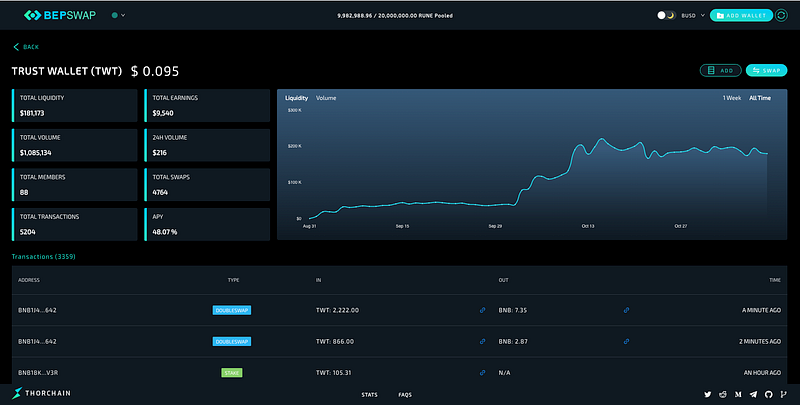Open the Twitter footer icon
Image resolution: width=800 pixels, height=405 pixels.
coord(708,394)
